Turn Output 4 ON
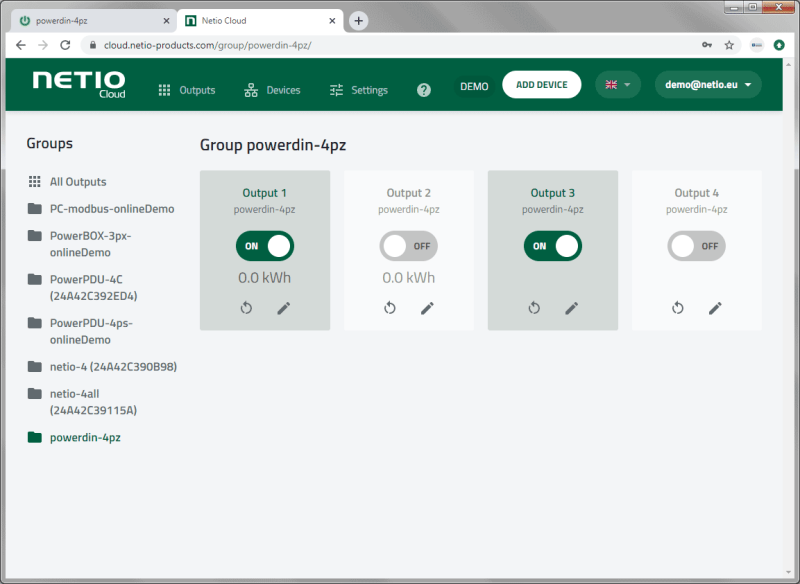 [x=696, y=246]
